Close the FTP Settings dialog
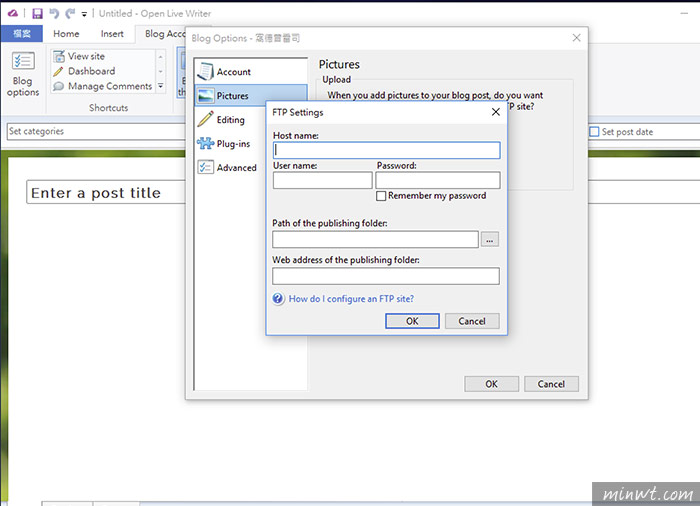This screenshot has height=506, width=700. (x=496, y=112)
